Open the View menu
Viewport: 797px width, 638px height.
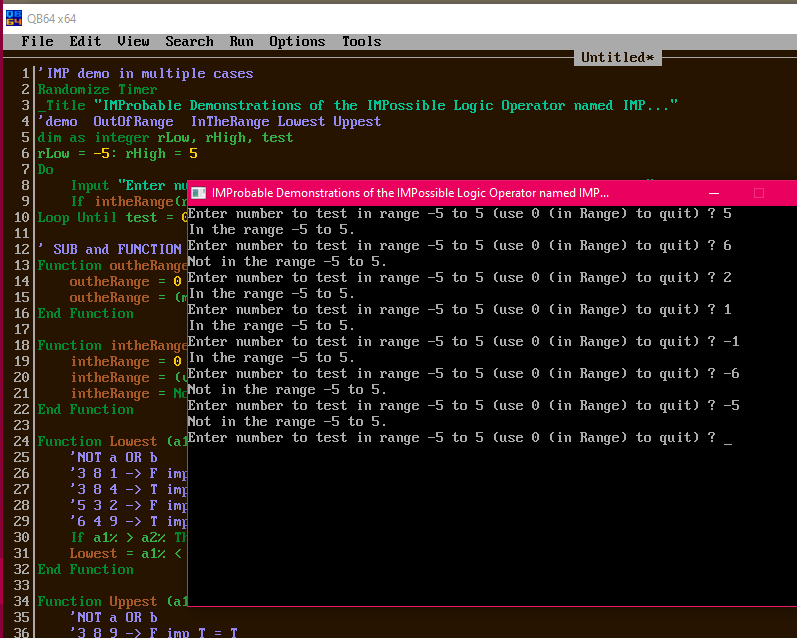[133, 41]
